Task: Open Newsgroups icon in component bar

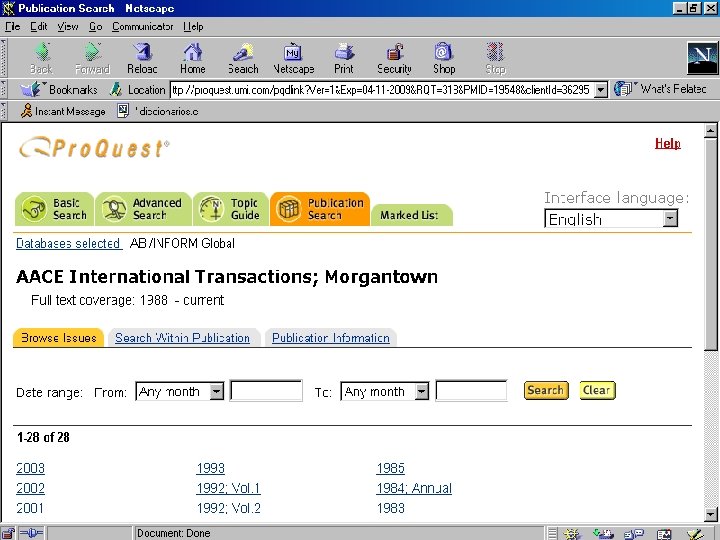Action: [634, 534]
